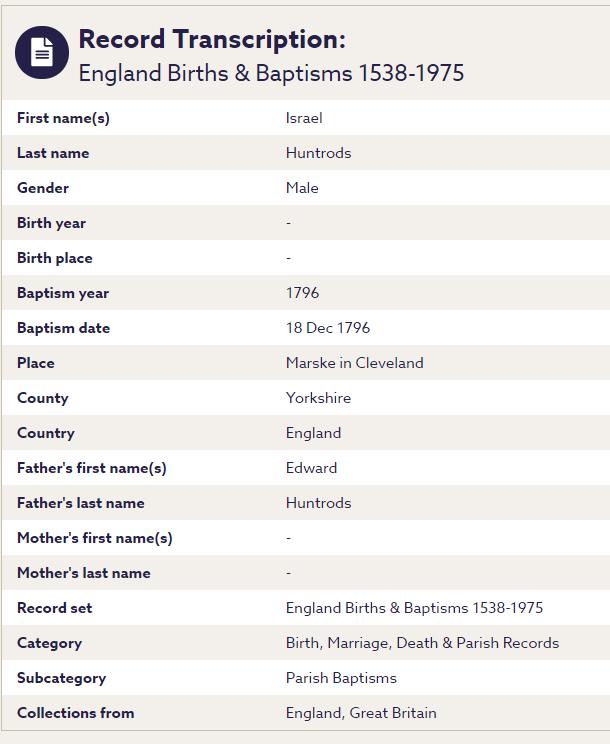Click the Subcategory value Parish Baptisms
The image size is (610, 744).
[341, 678]
